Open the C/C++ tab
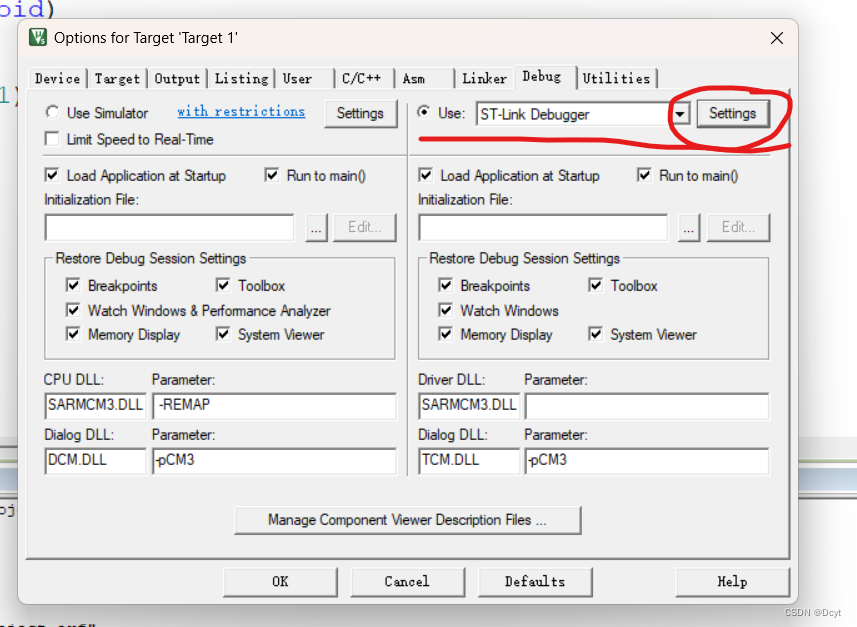This screenshot has width=857, height=627. pos(361,79)
